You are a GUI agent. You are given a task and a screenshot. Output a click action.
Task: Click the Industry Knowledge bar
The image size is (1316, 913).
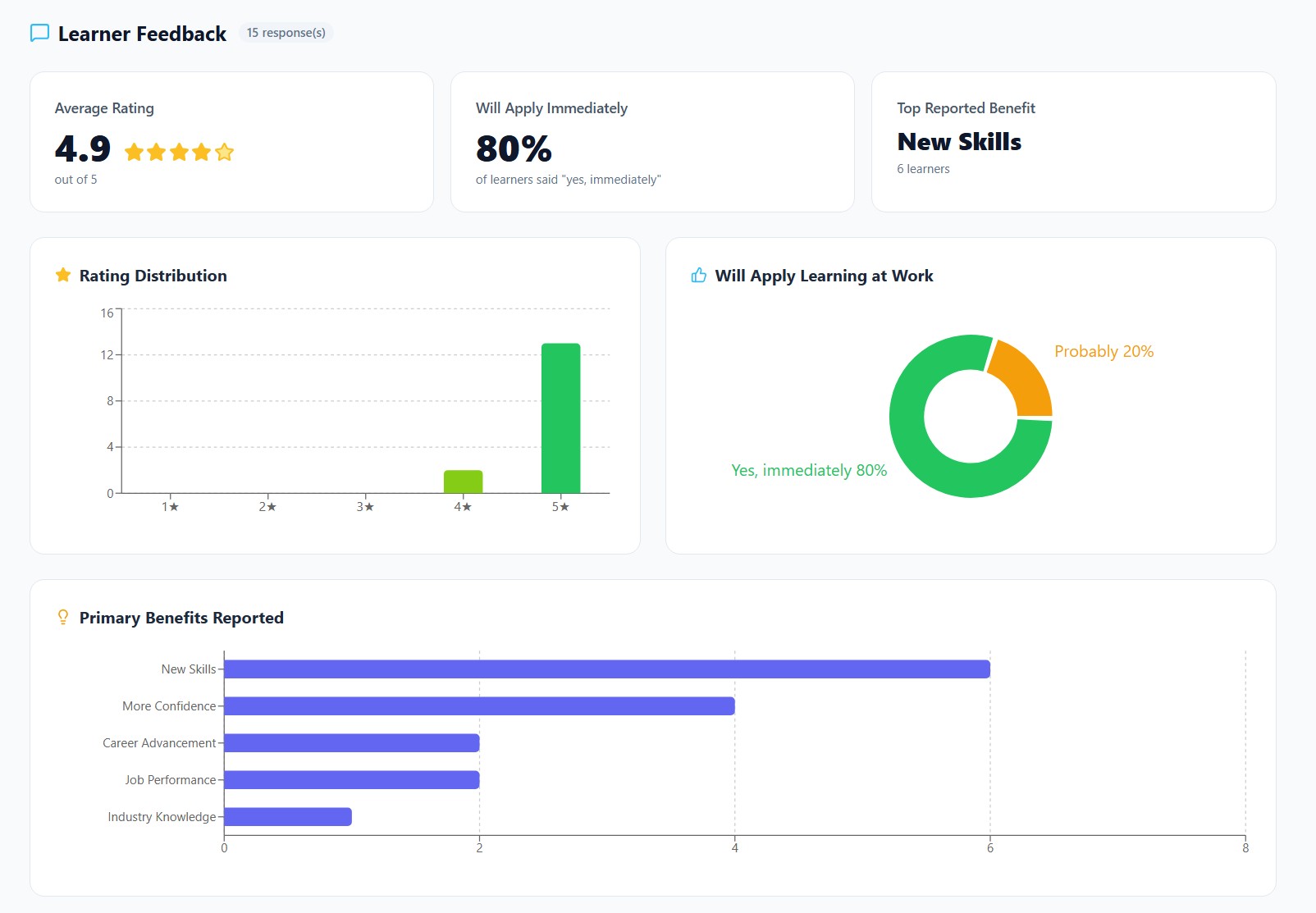287,815
